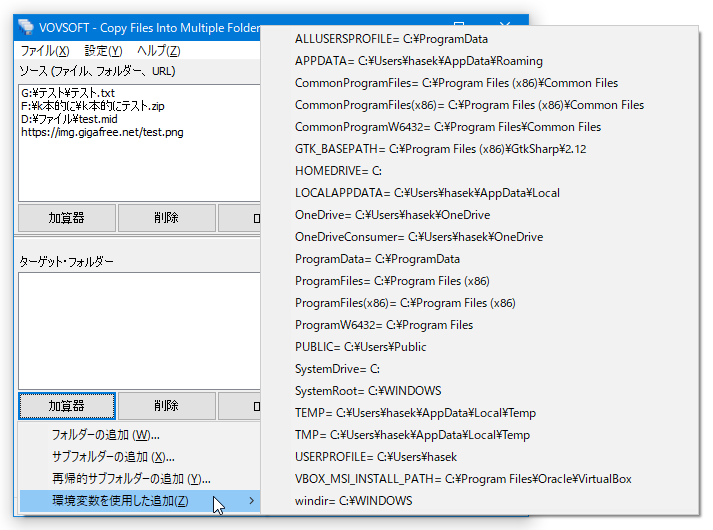Select D:¥ファイル¥test.mid source entry
Screen dimensions: 713x530
[x=69, y=119]
